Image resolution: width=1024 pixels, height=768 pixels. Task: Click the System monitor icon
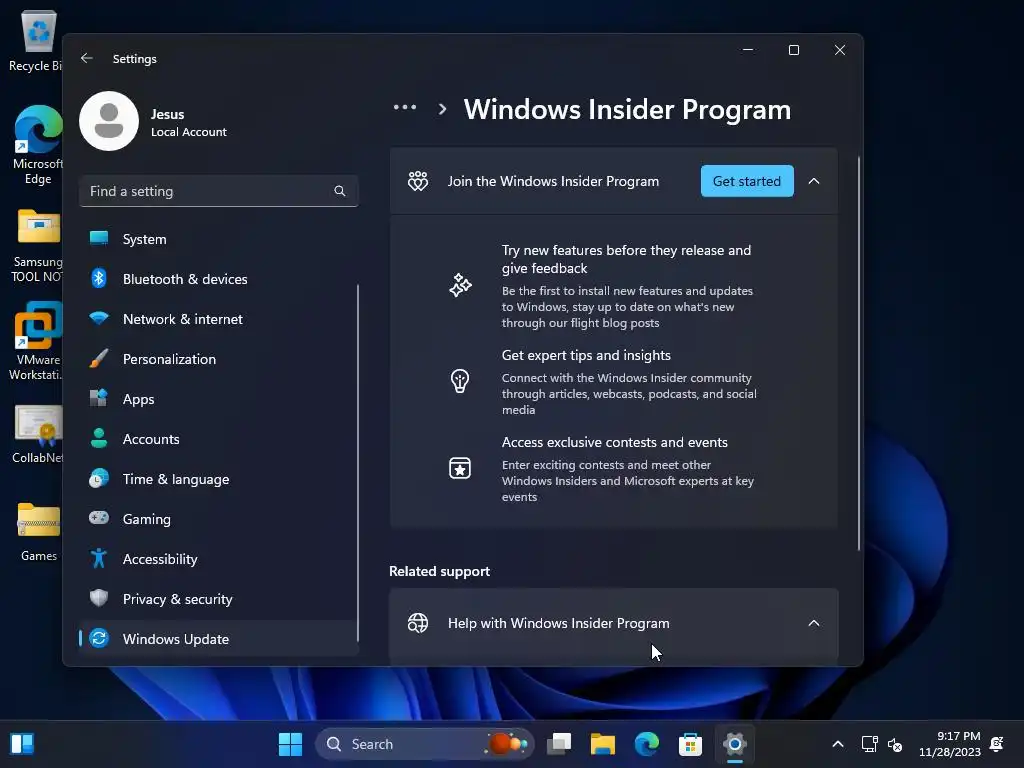pyautogui.click(x=99, y=238)
